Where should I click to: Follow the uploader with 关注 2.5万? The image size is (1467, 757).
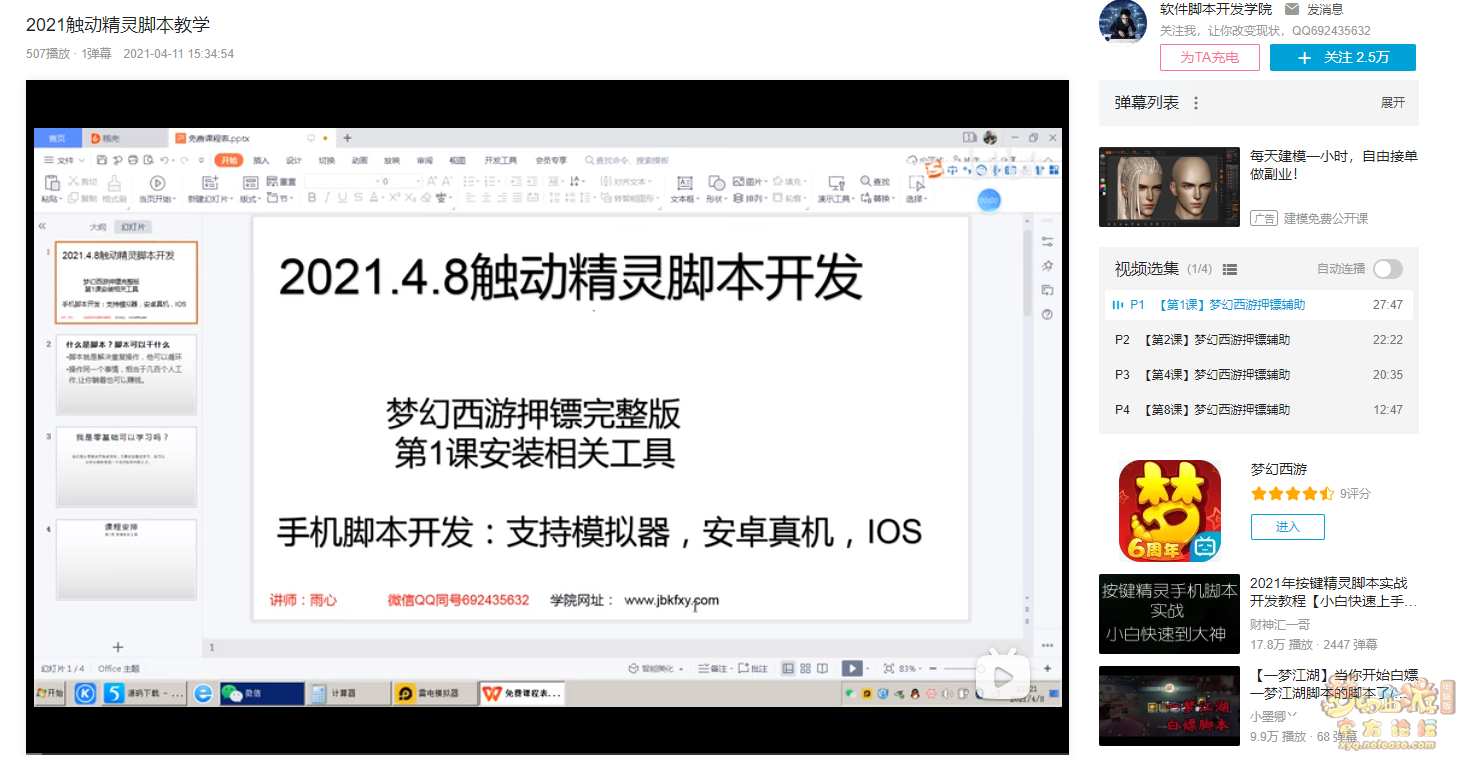point(1342,58)
